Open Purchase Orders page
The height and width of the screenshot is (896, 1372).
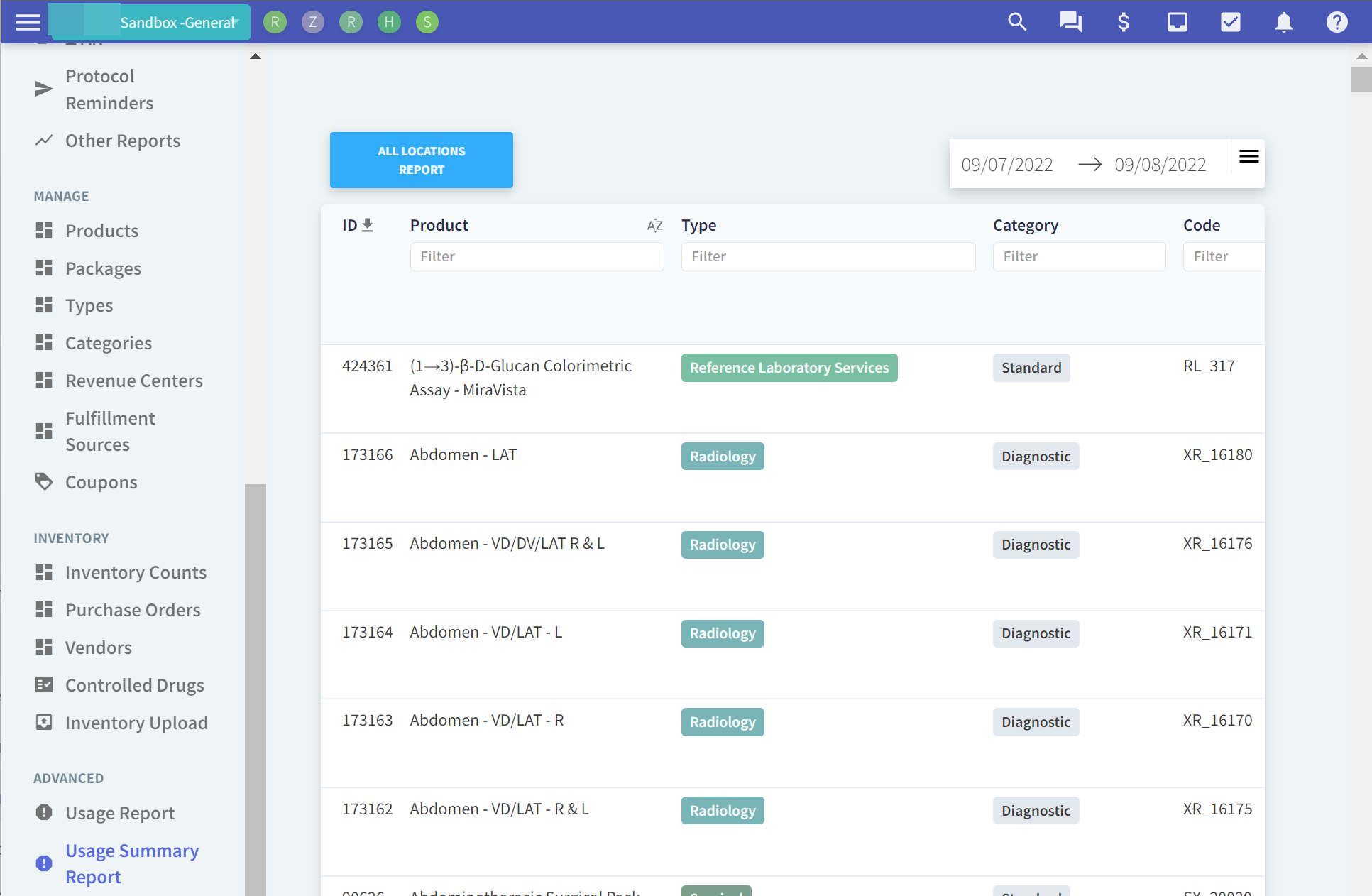click(133, 610)
